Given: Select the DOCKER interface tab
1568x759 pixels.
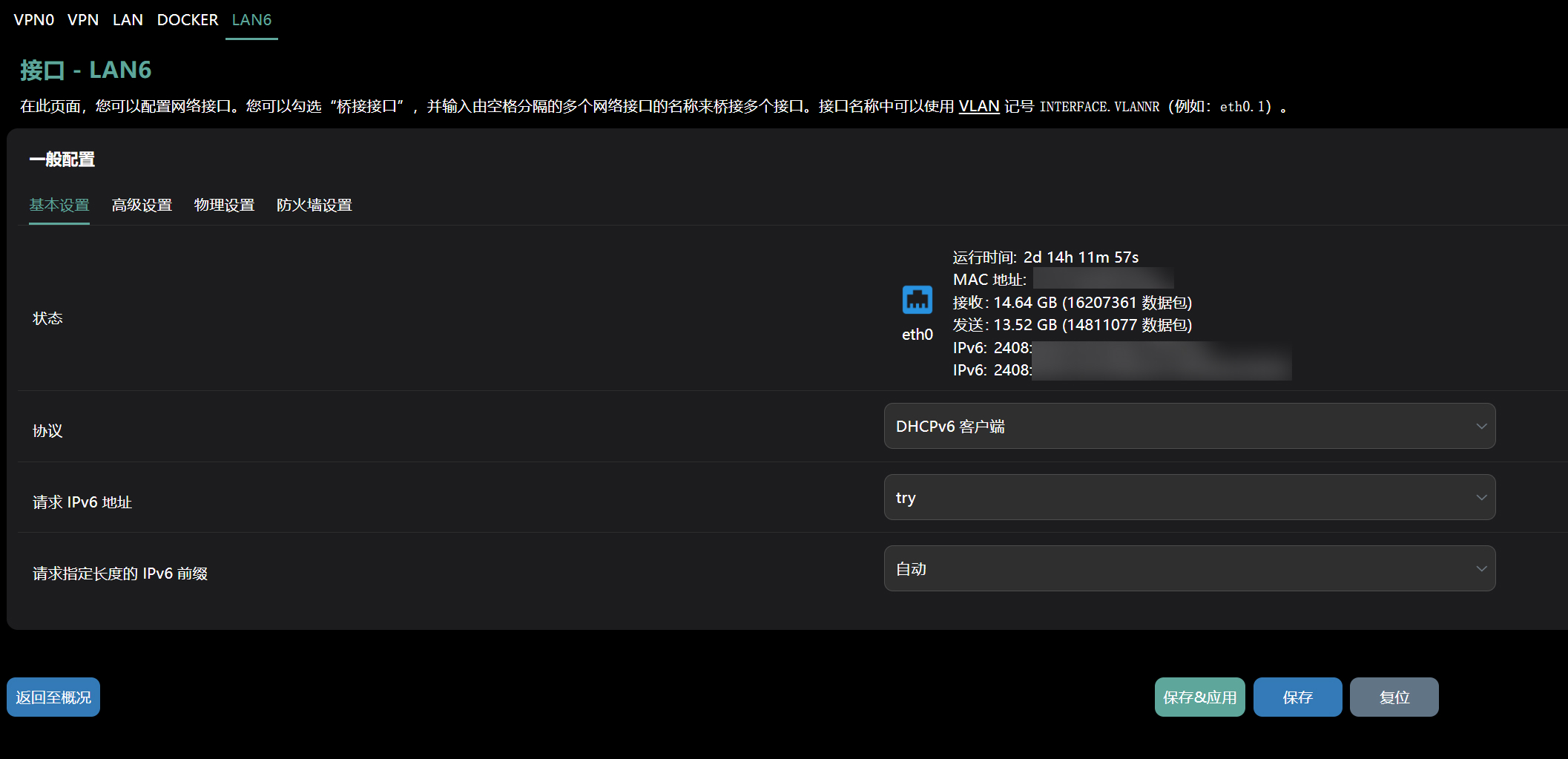Looking at the screenshot, I should pos(188,20).
